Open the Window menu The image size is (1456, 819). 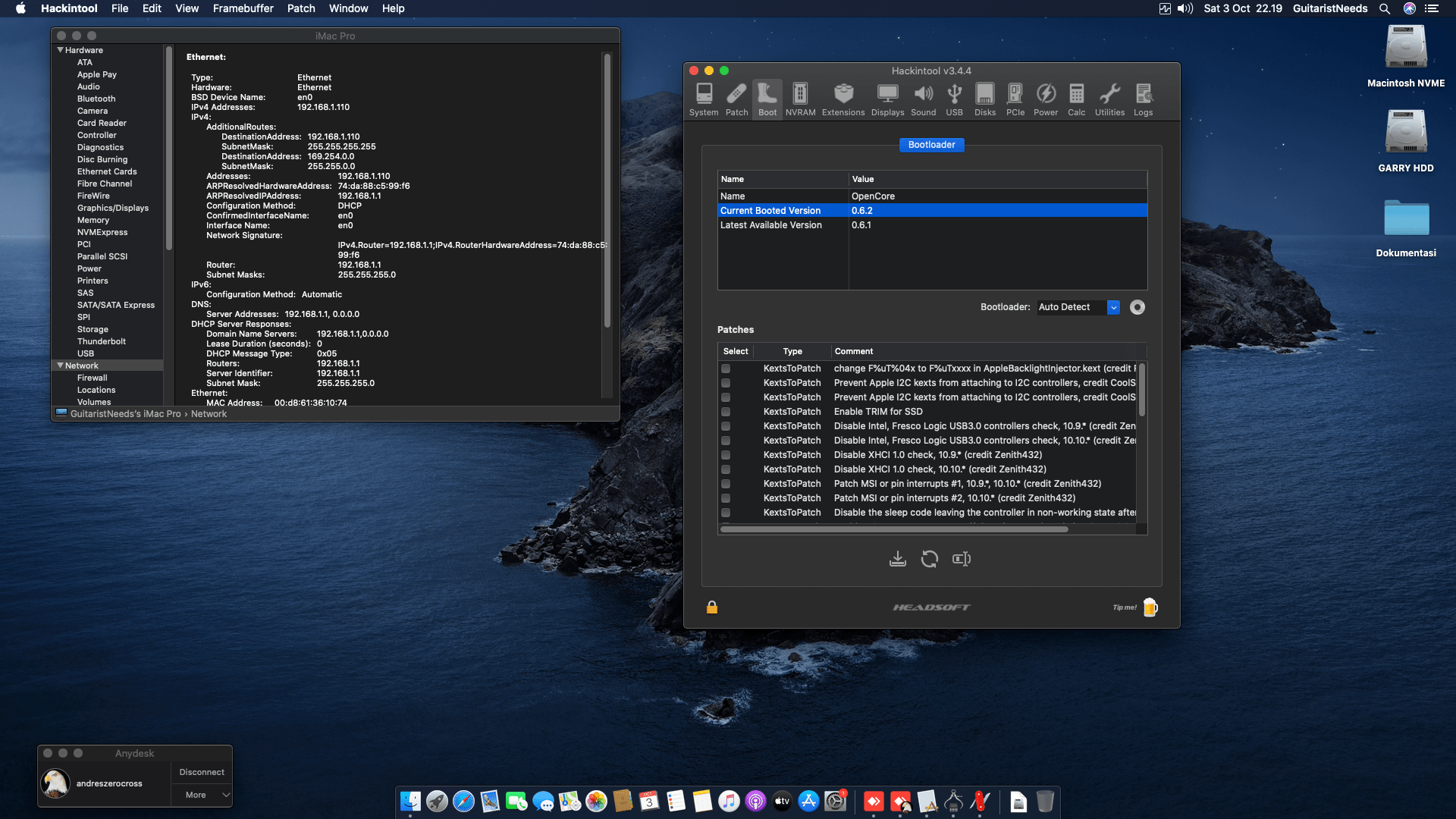(x=349, y=8)
